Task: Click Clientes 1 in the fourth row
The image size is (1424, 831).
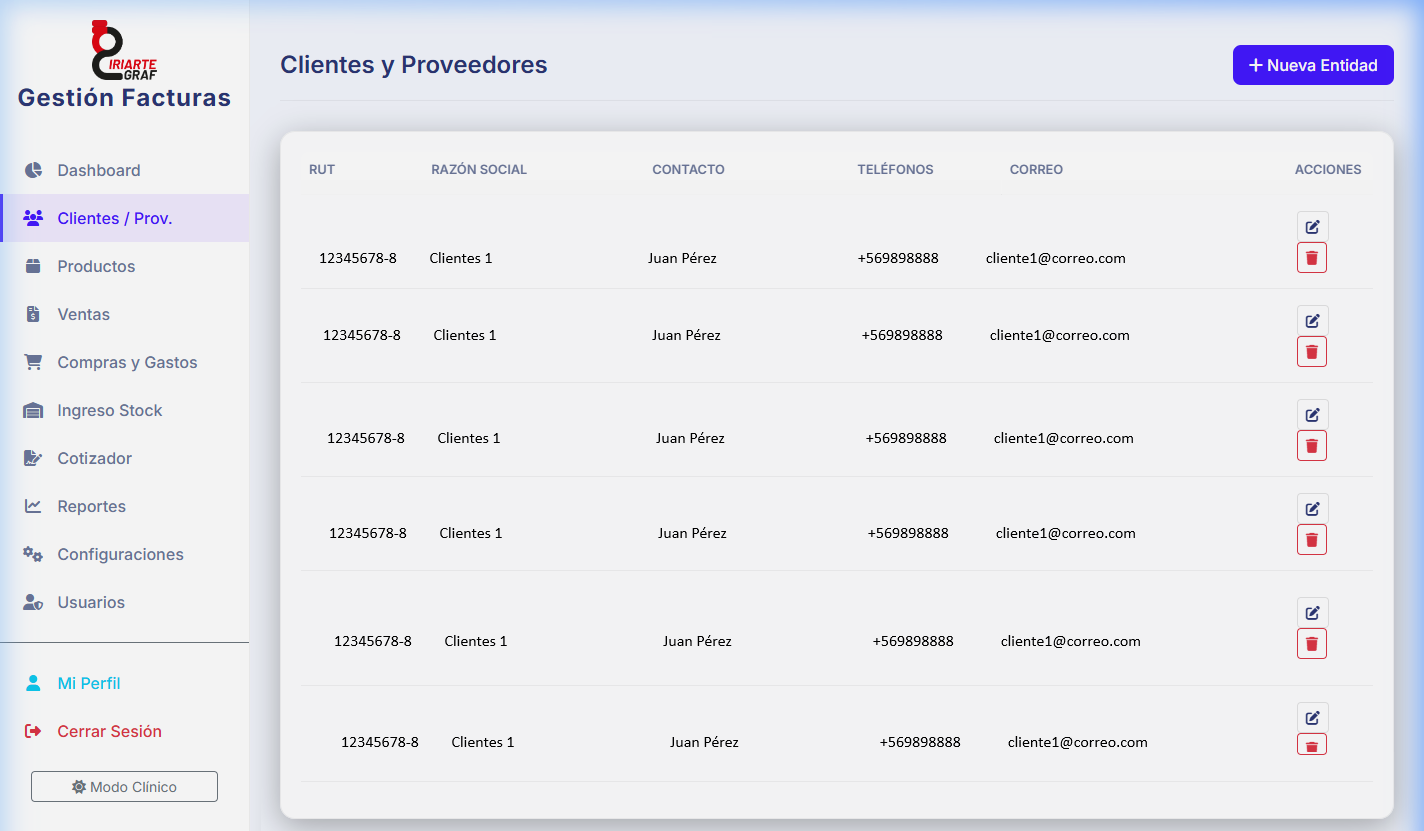Action: [x=471, y=533]
